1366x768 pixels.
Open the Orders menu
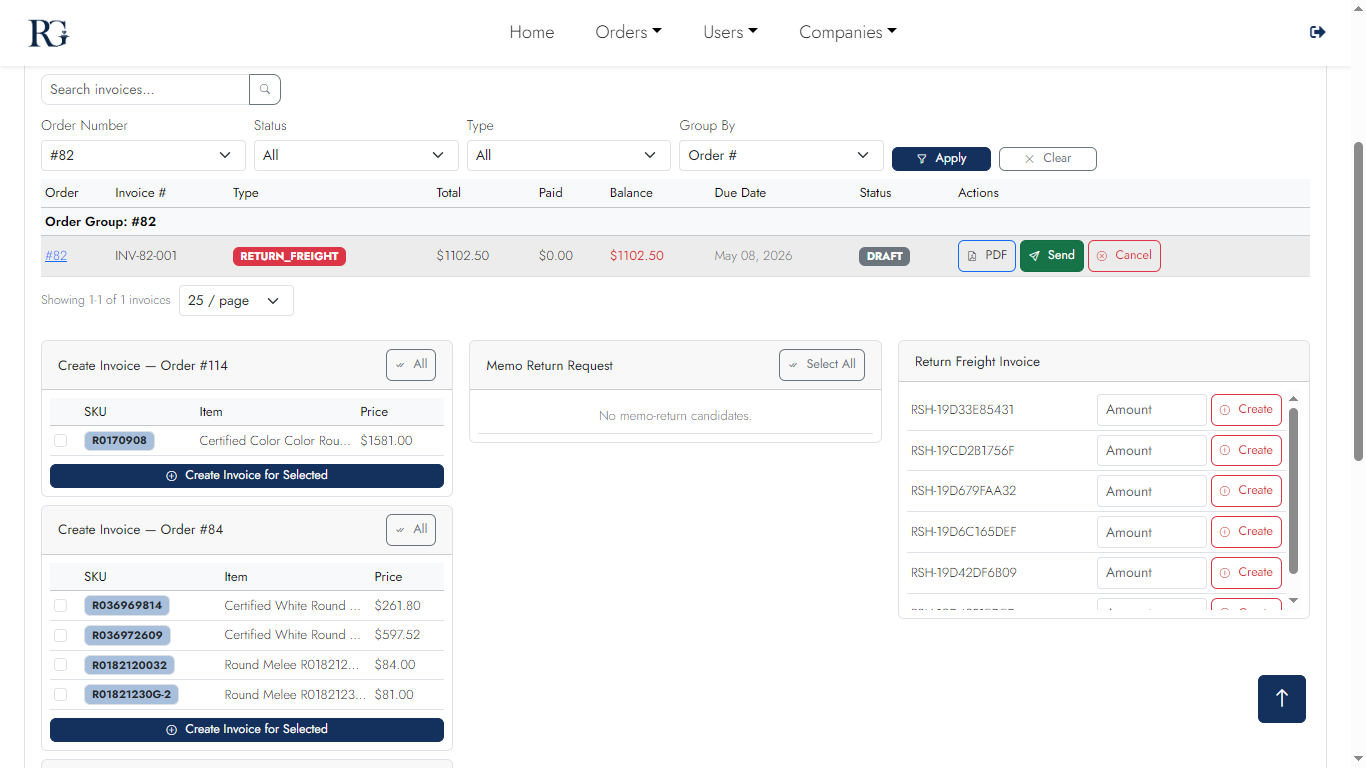628,31
